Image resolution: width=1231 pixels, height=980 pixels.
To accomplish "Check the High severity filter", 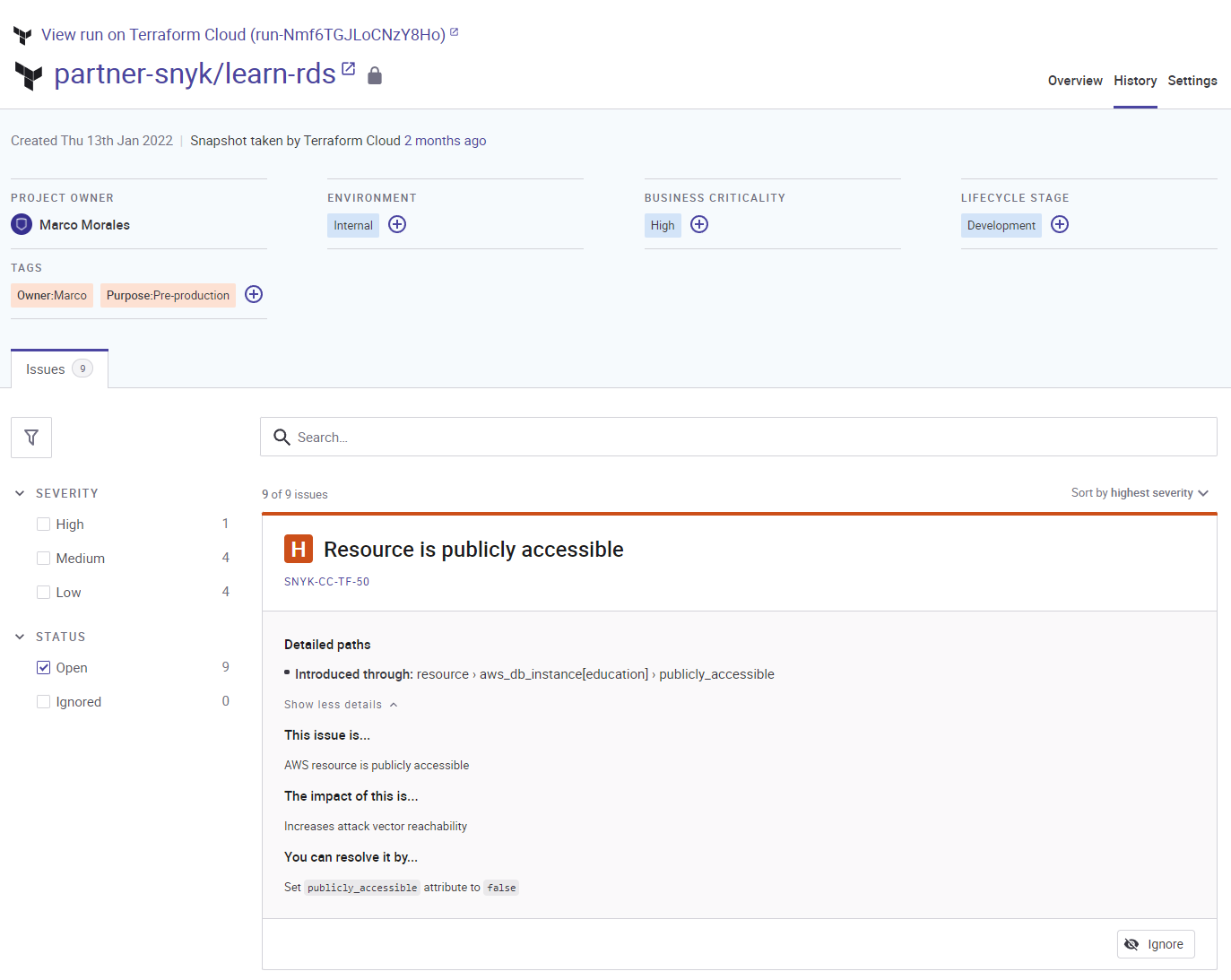I will [x=43, y=524].
